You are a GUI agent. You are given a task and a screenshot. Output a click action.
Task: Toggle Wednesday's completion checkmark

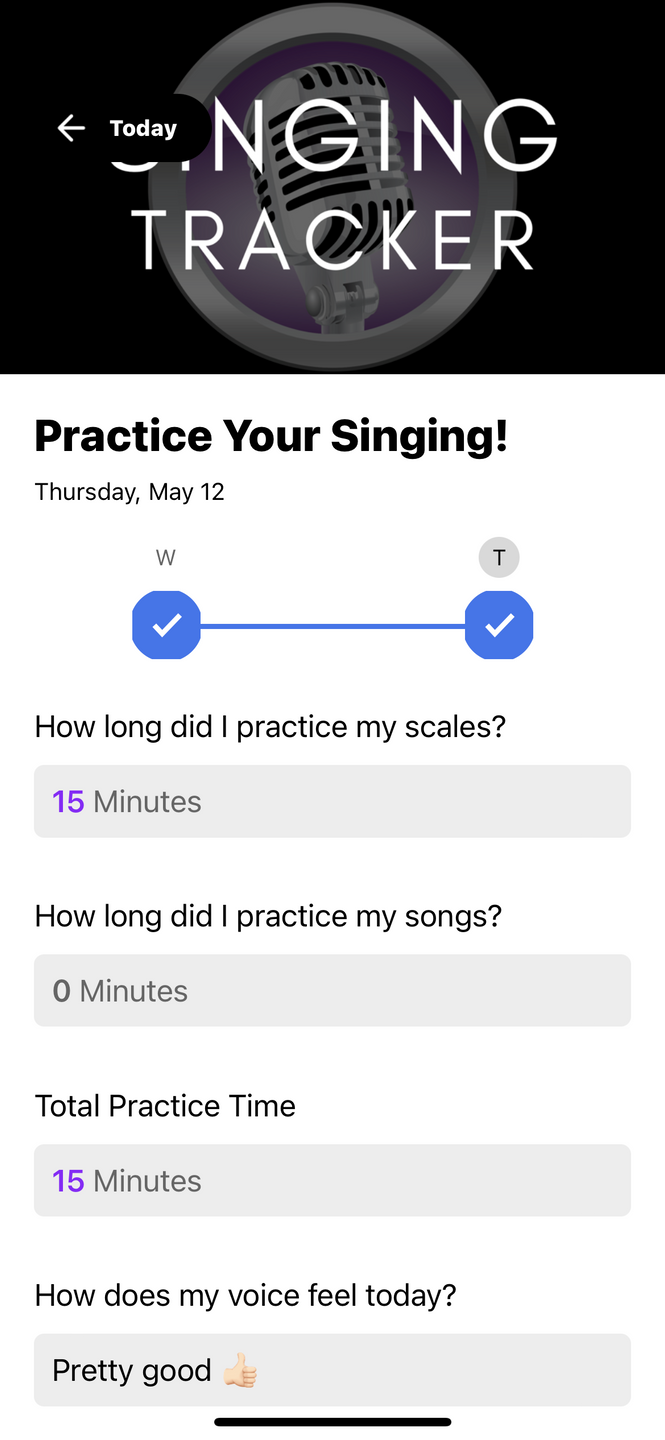pos(166,625)
